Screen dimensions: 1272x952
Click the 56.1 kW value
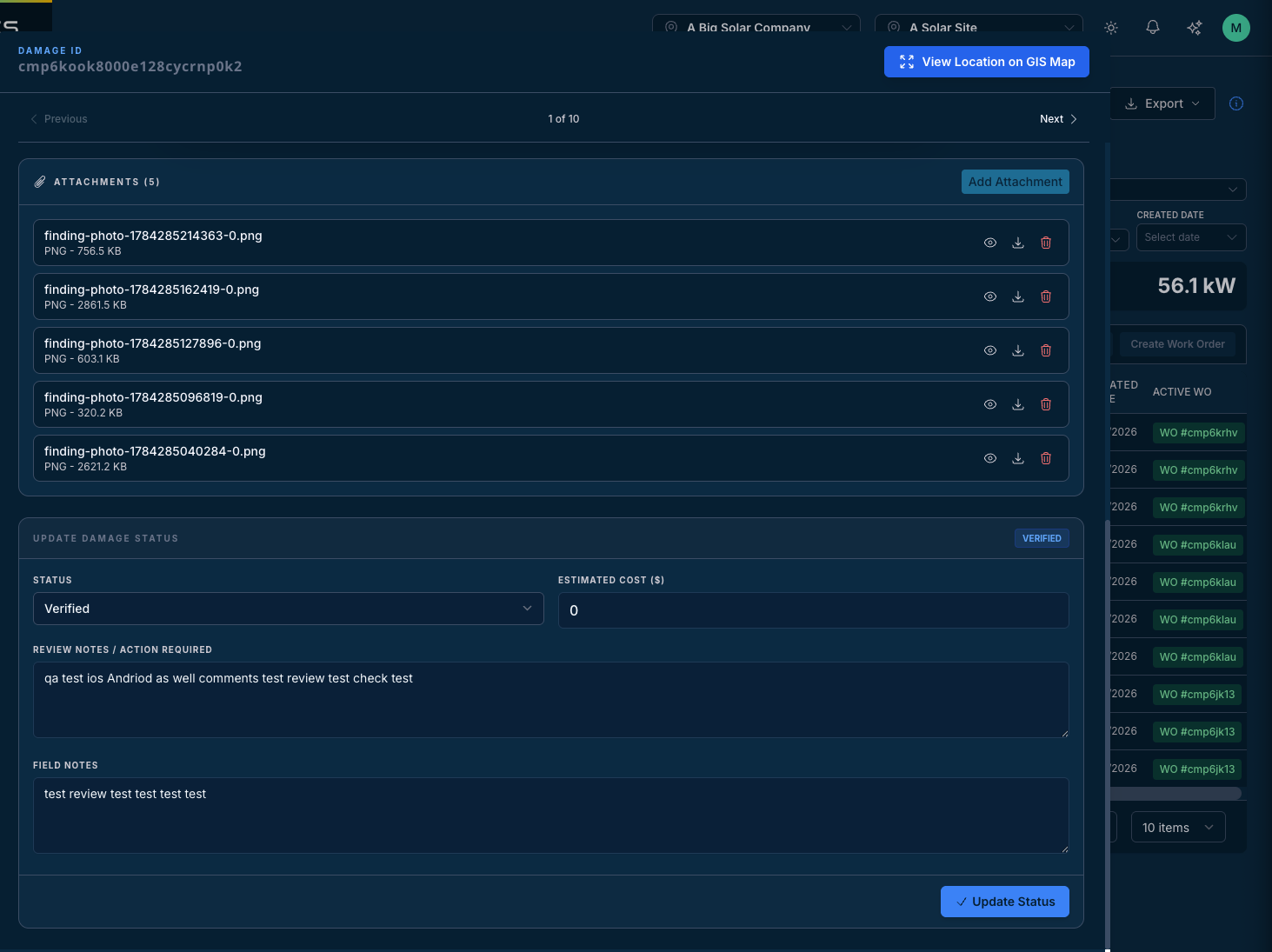(1196, 286)
